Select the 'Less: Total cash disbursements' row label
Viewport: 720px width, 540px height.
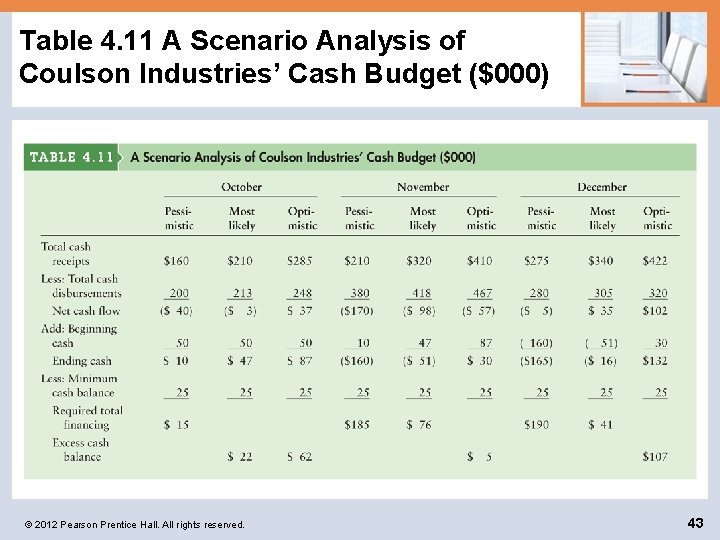[81, 286]
